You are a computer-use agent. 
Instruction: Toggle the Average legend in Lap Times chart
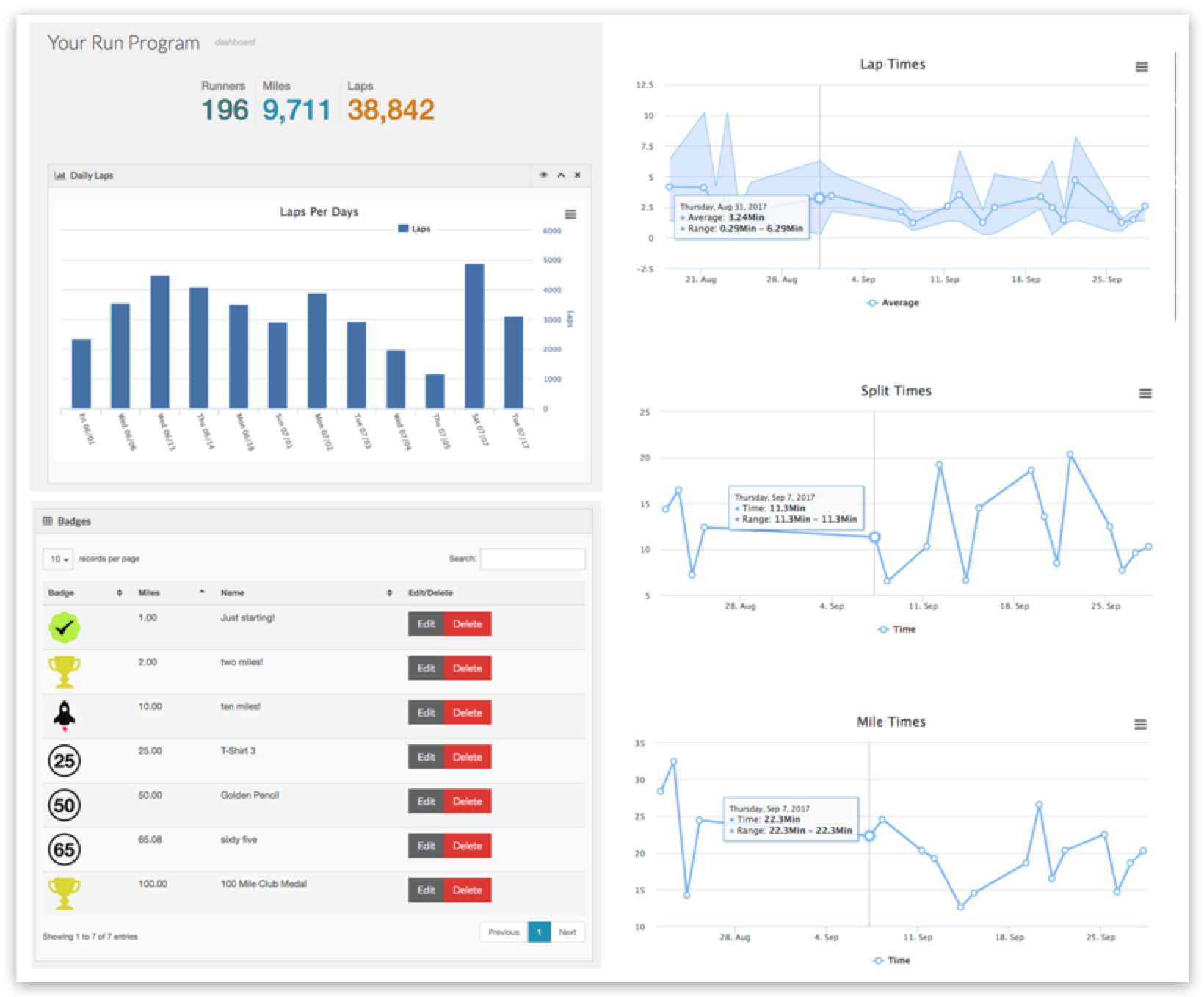coord(893,302)
